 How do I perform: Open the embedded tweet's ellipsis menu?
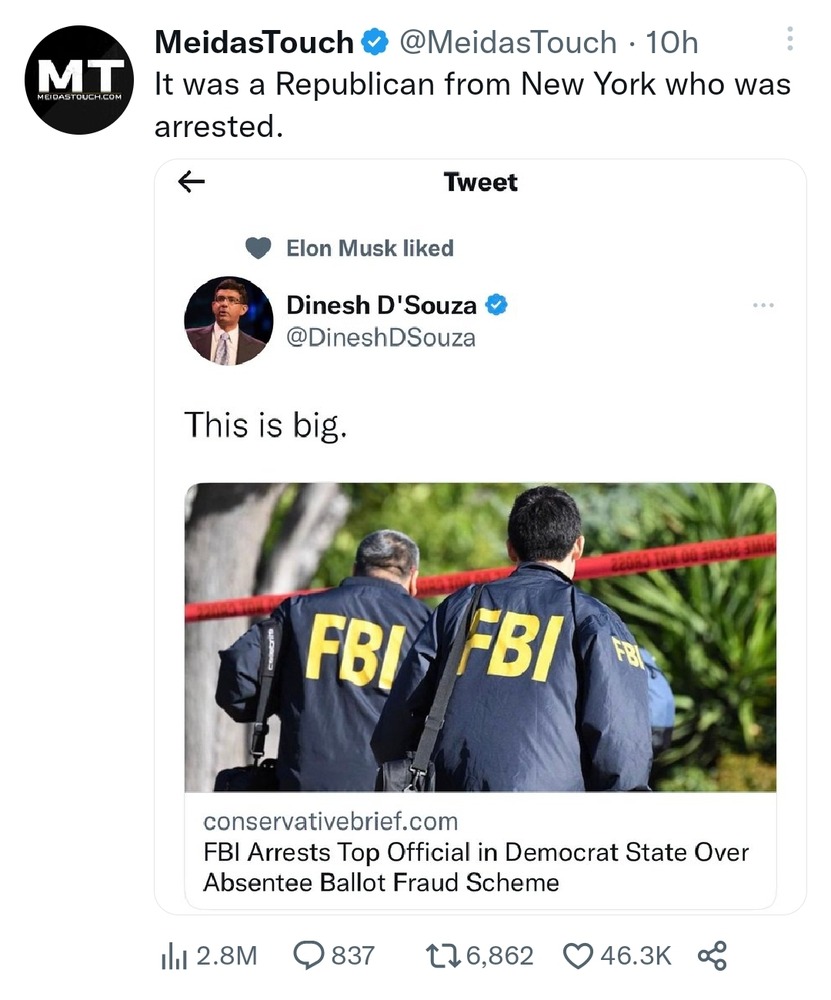coord(763,305)
